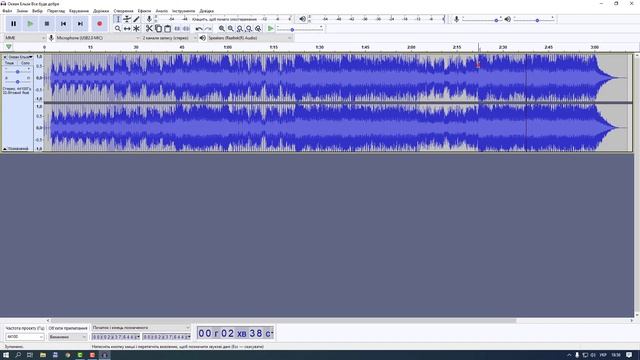Fit whole project in the window
The image size is (640, 360).
249,29
